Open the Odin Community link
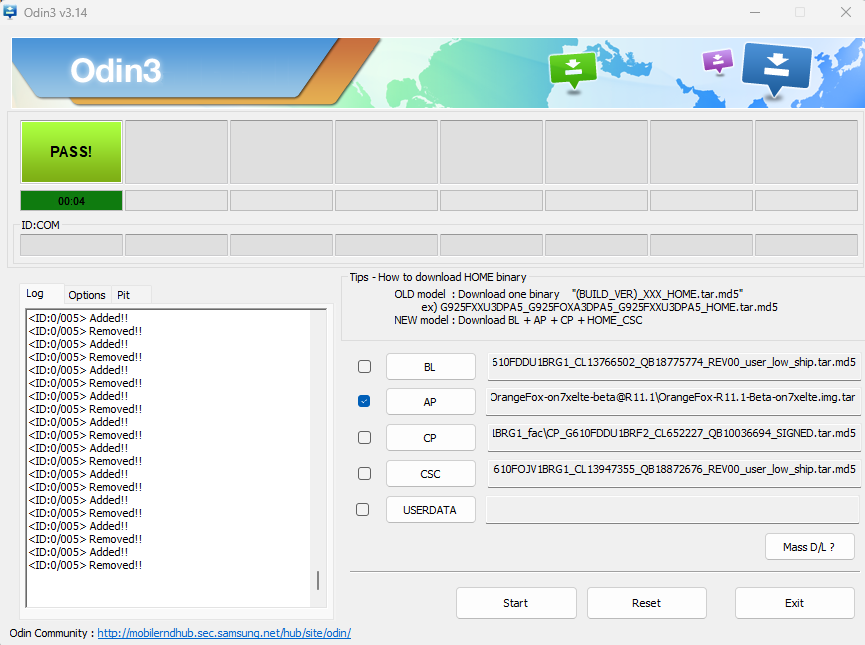The width and height of the screenshot is (865, 645). tap(224, 633)
